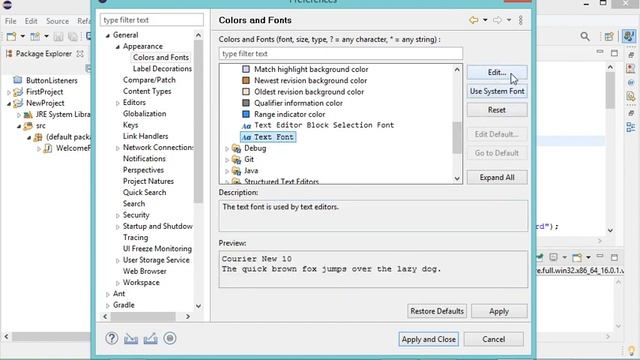Select FirstProject in Package Explorer
This screenshot has height=360, width=640.
44,92
